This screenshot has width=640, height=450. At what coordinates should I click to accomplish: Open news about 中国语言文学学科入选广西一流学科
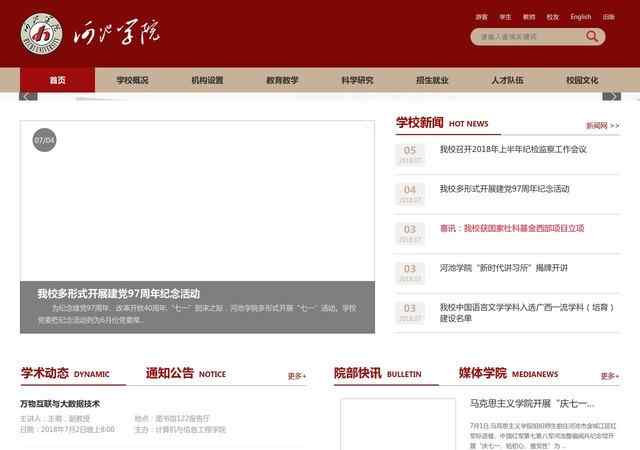(527, 312)
